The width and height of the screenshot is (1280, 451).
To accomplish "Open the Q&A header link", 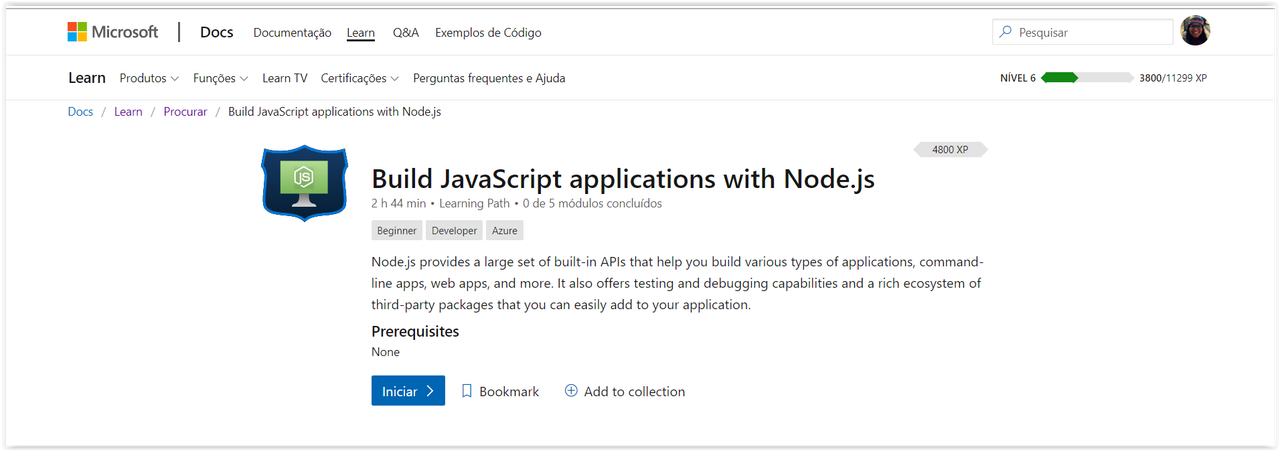I will [x=406, y=33].
